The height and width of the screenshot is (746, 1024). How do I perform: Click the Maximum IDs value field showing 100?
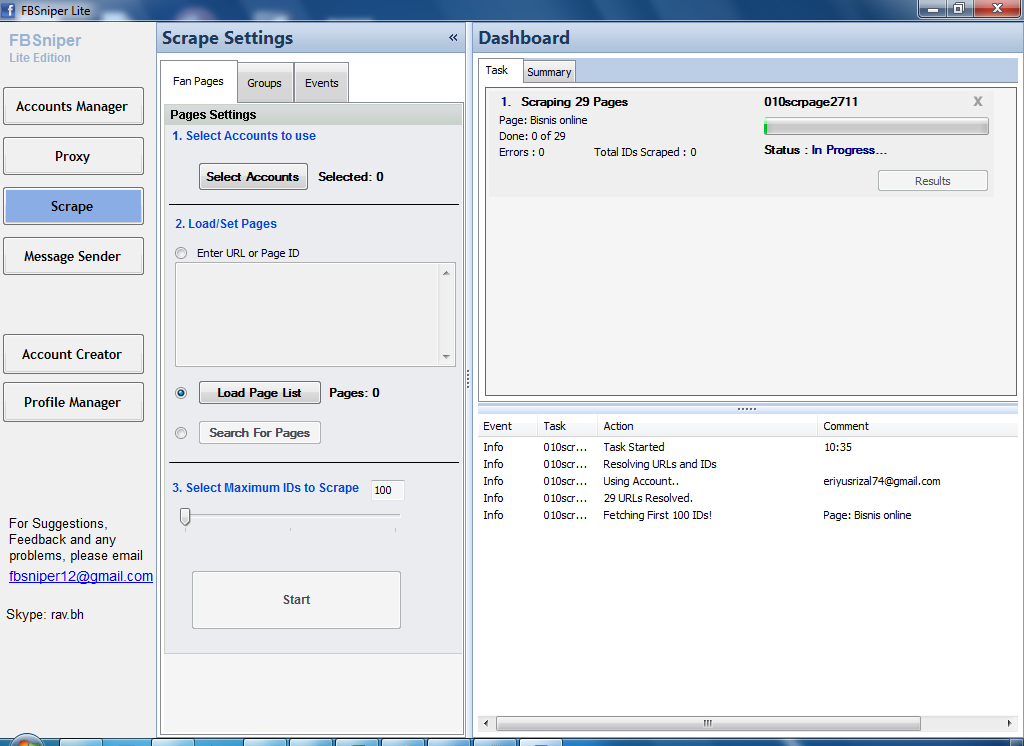click(387, 490)
